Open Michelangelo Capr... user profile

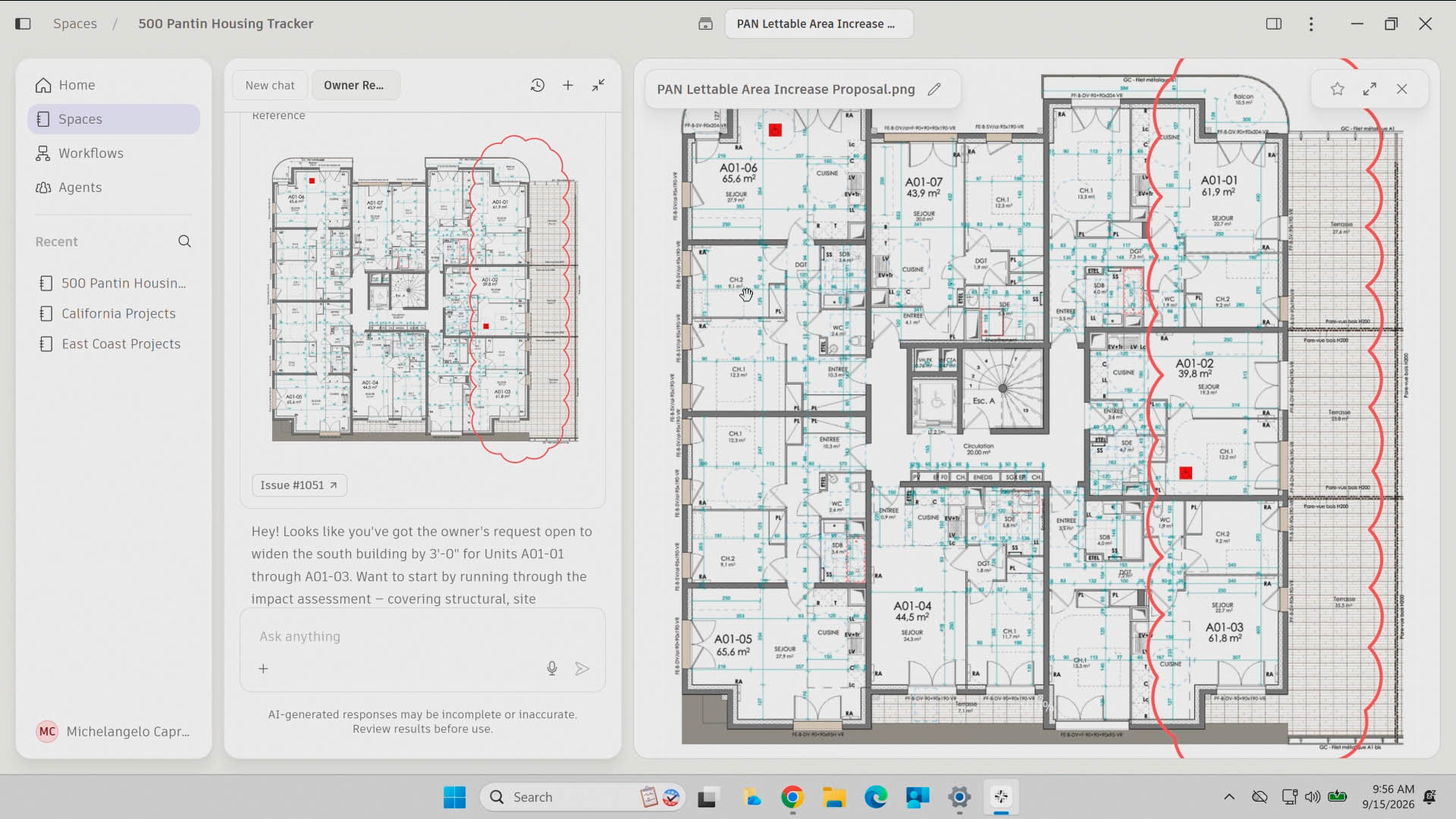tap(114, 731)
